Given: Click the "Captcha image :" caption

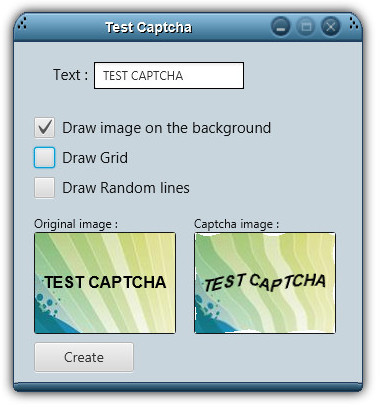Looking at the screenshot, I should 236,224.
